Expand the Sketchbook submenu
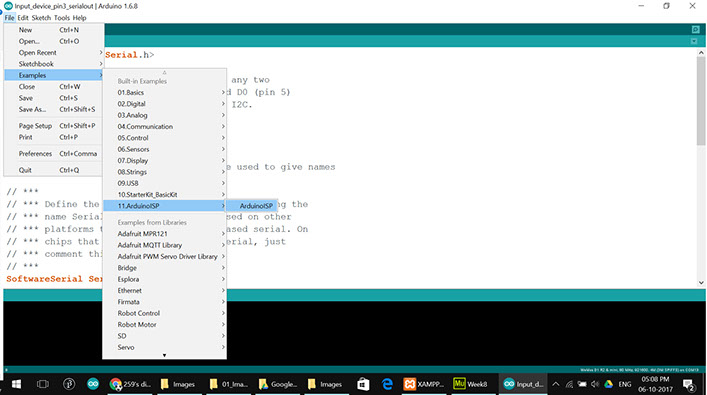This screenshot has height=395, width=707. click(x=54, y=64)
